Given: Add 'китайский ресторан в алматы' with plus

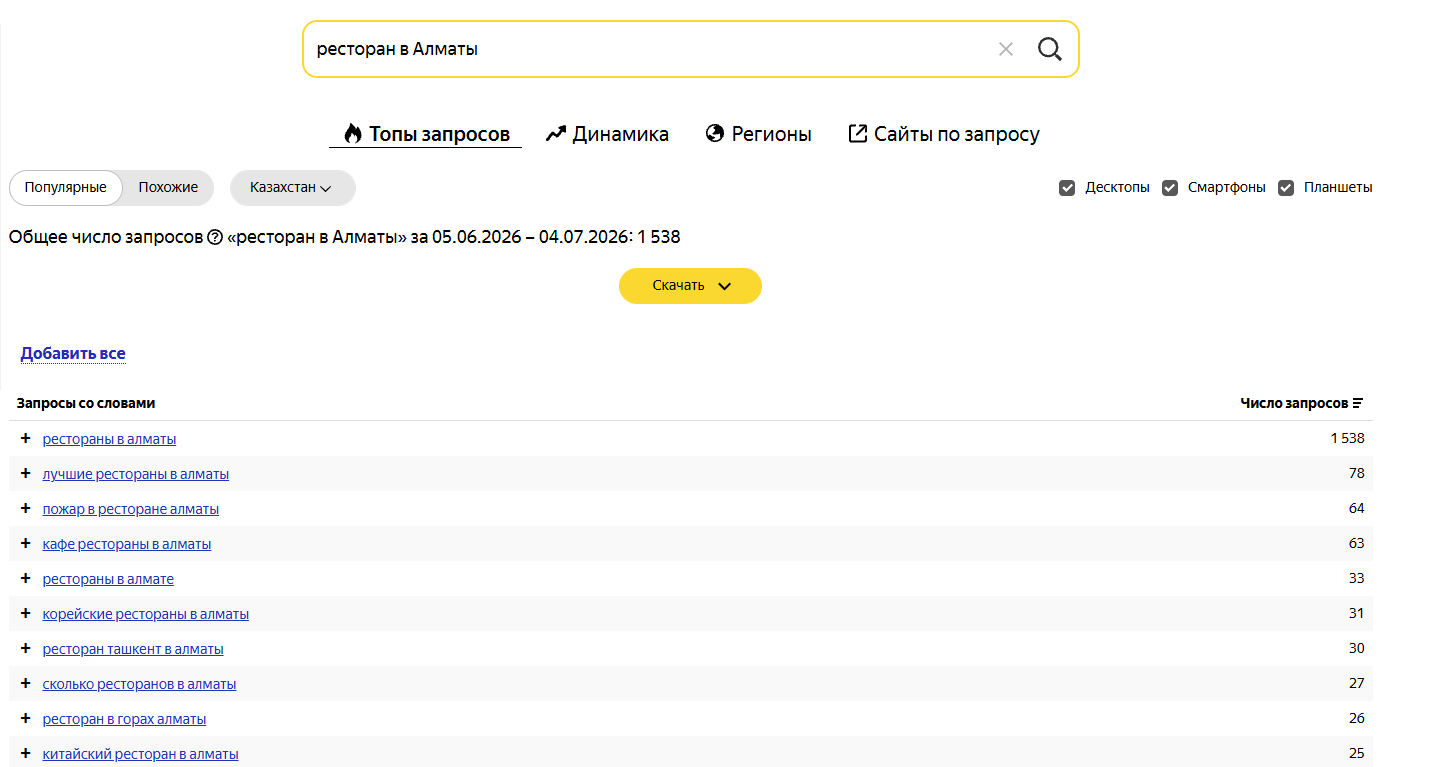Looking at the screenshot, I should click(x=26, y=753).
